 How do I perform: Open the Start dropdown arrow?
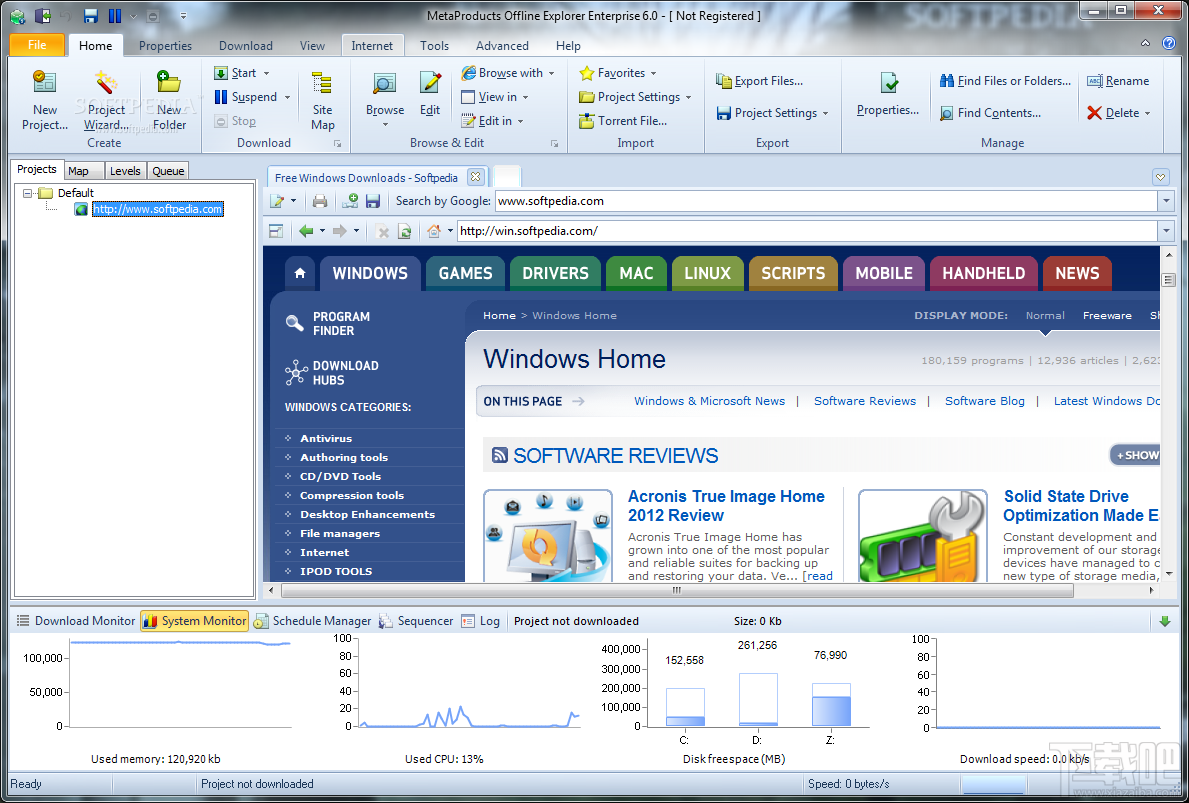click(266, 74)
